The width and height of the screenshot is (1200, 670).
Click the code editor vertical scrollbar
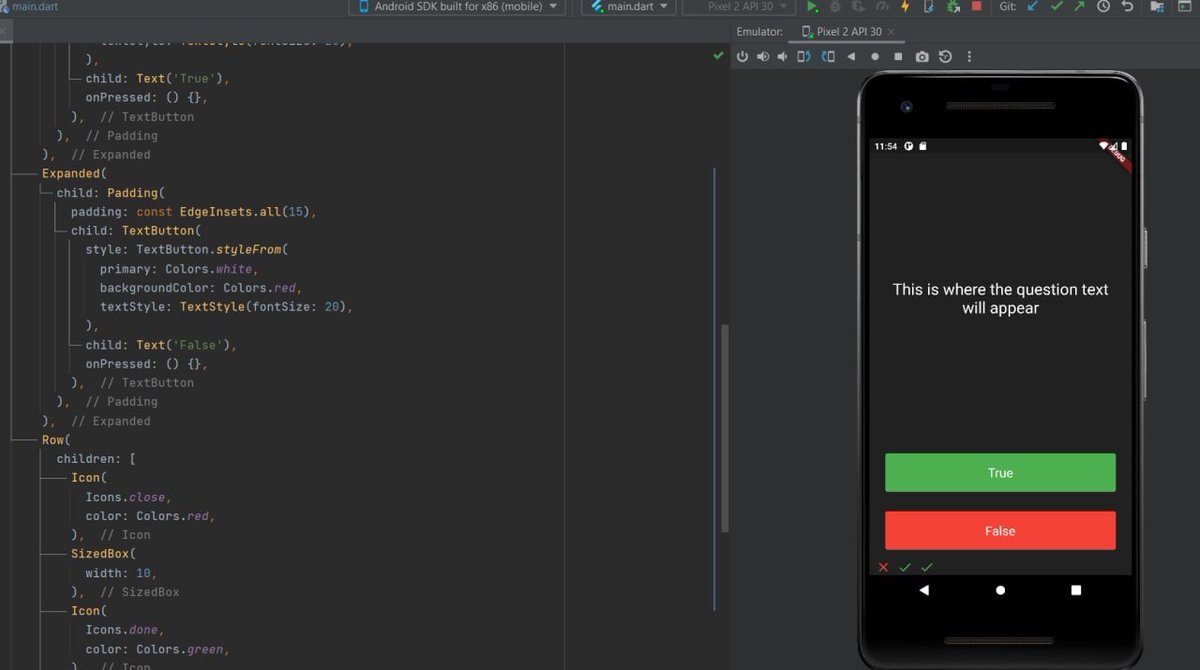725,430
